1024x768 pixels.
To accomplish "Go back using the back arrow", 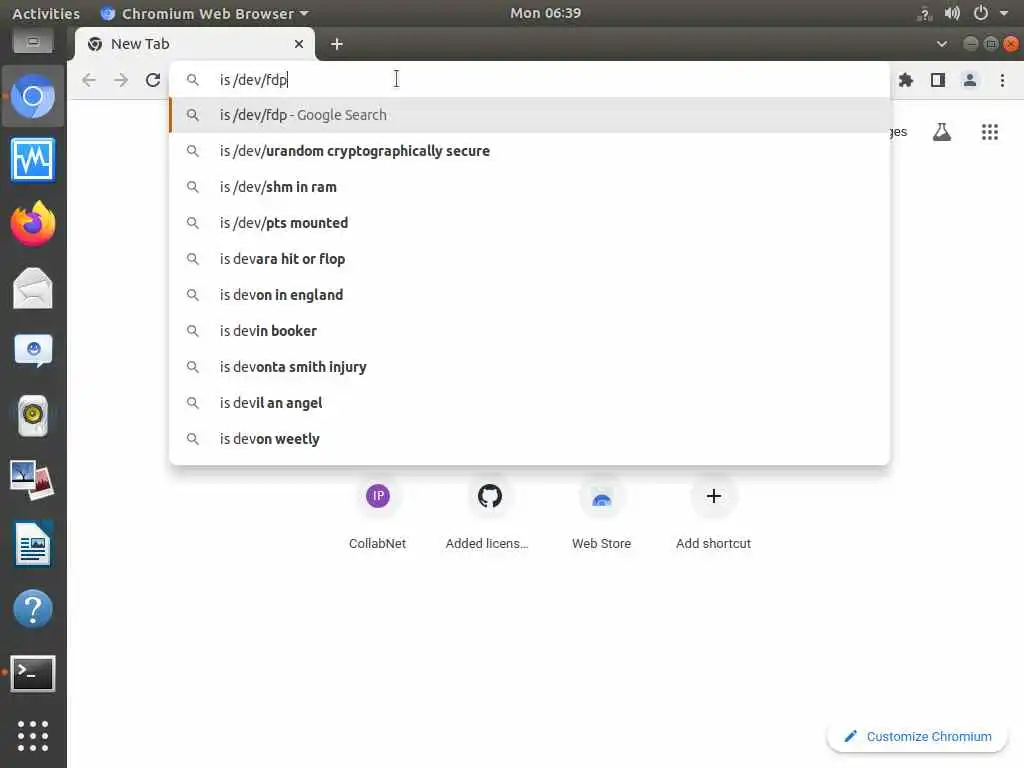I will point(89,80).
